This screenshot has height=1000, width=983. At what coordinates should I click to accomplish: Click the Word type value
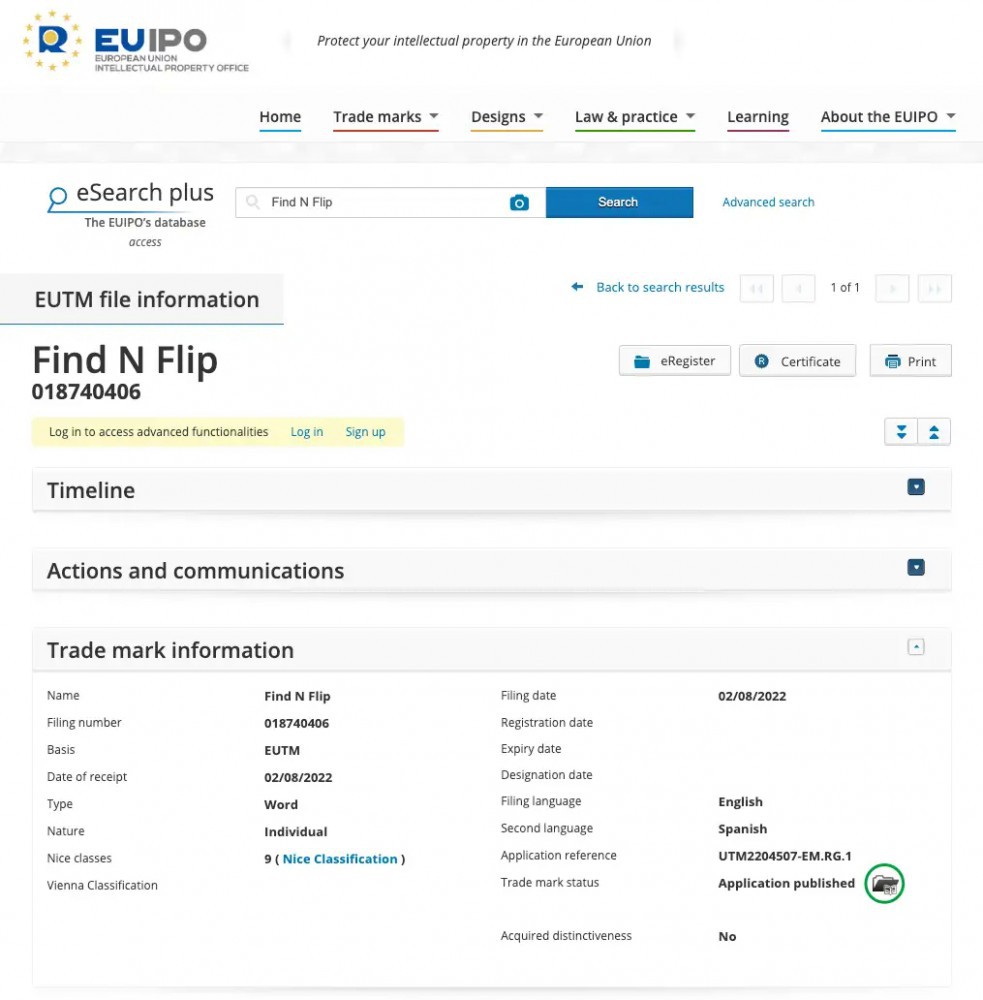point(281,805)
